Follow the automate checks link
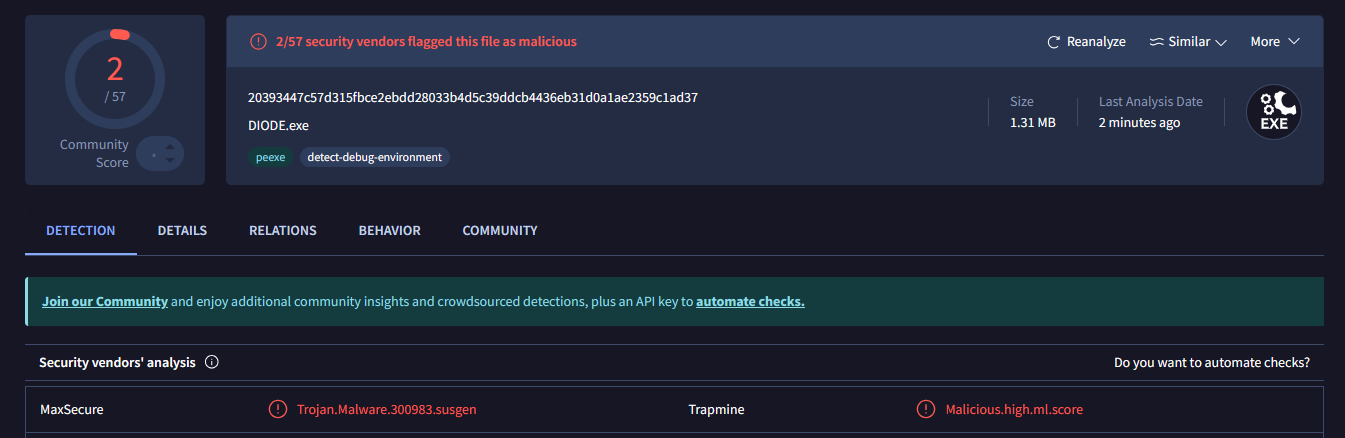Viewport: 1345px width, 438px height. (x=750, y=301)
